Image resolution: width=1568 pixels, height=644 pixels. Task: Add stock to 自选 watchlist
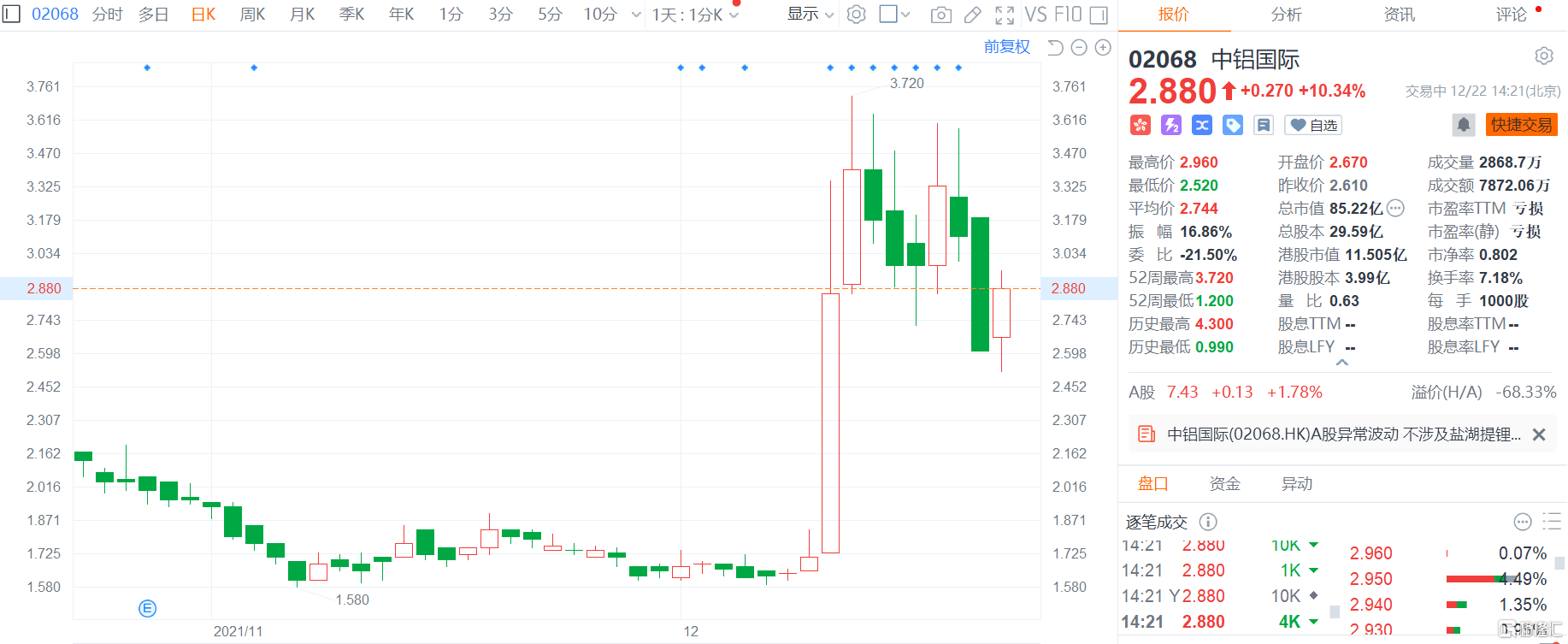(1313, 125)
